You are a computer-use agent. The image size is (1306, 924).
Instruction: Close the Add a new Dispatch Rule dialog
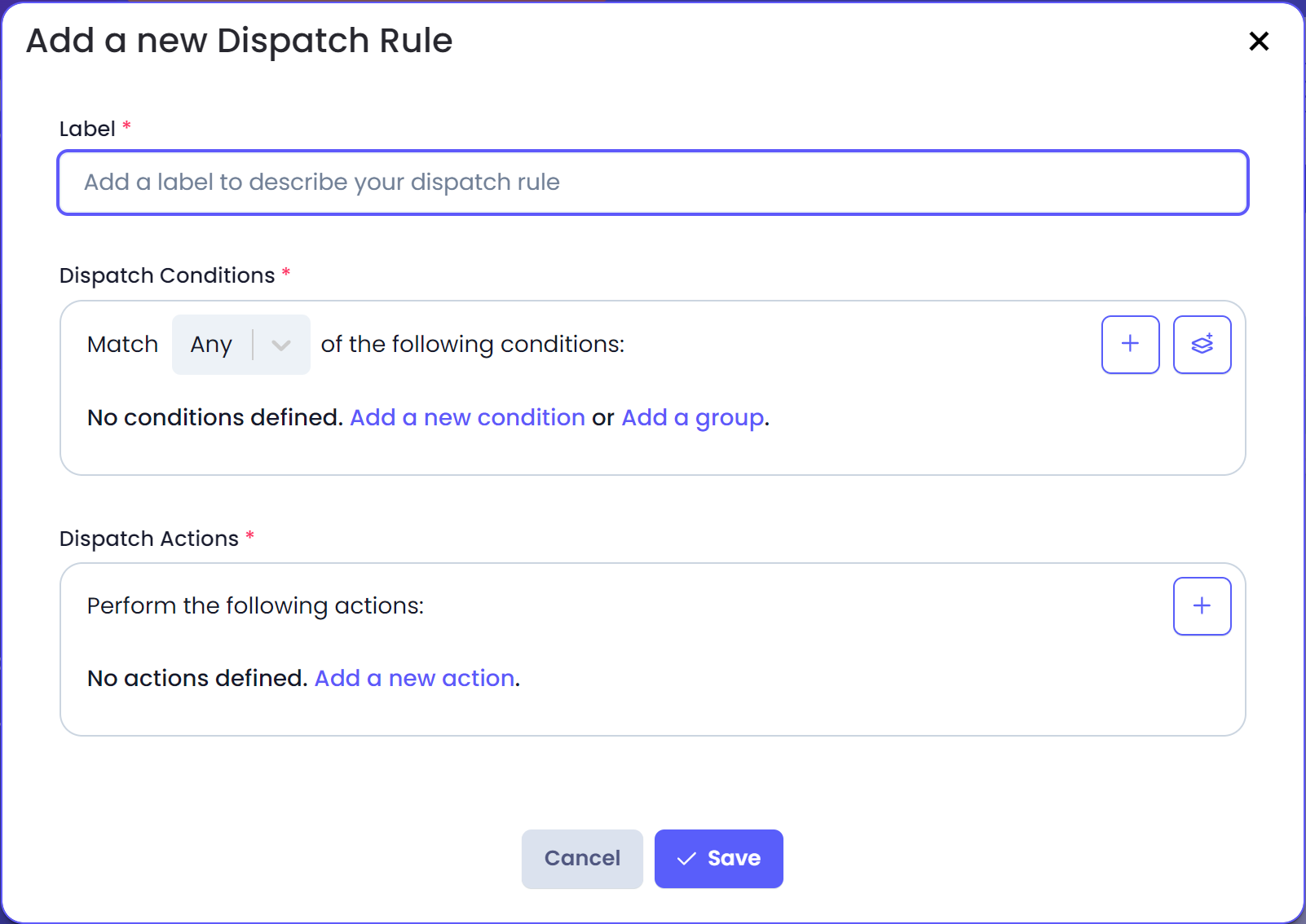click(x=1259, y=41)
